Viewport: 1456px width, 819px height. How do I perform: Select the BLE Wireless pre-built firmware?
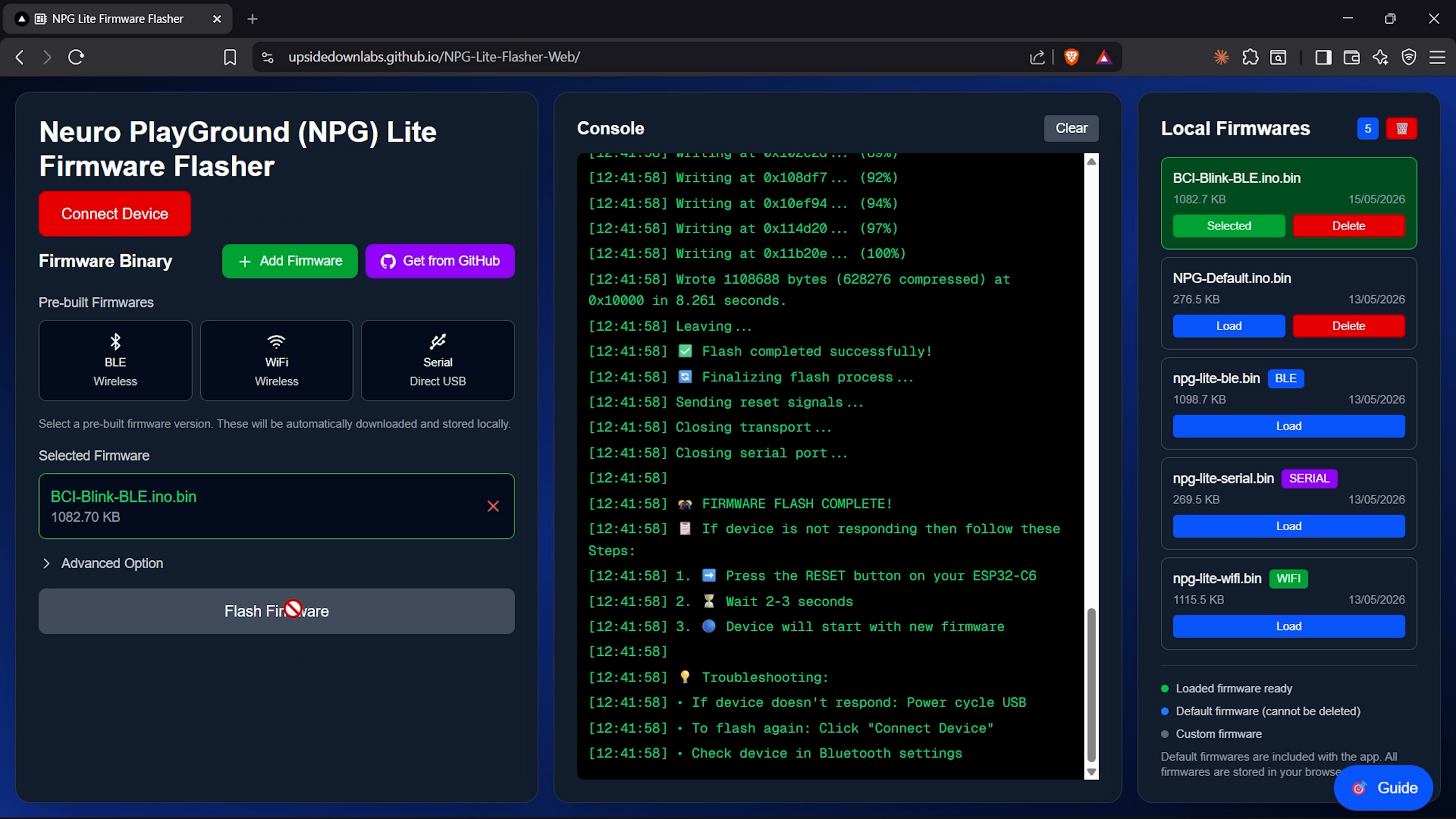click(x=115, y=361)
